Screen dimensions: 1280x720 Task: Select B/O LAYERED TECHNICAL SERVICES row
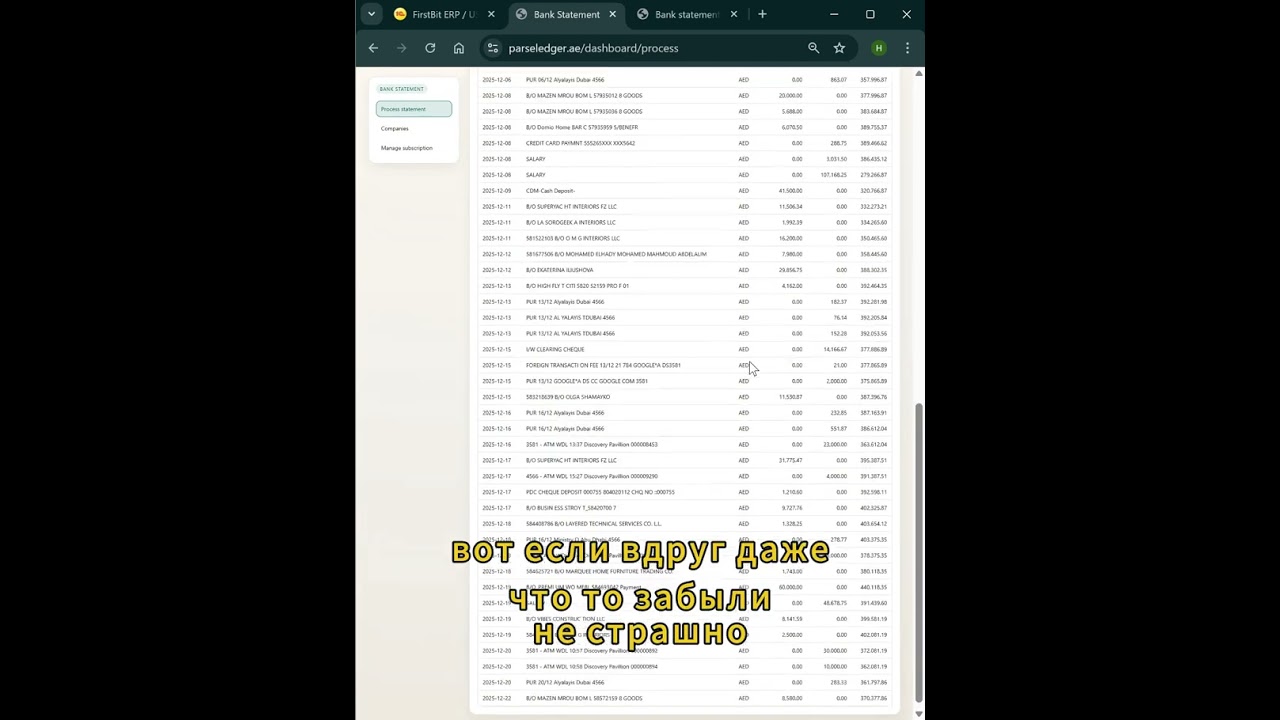coord(684,523)
